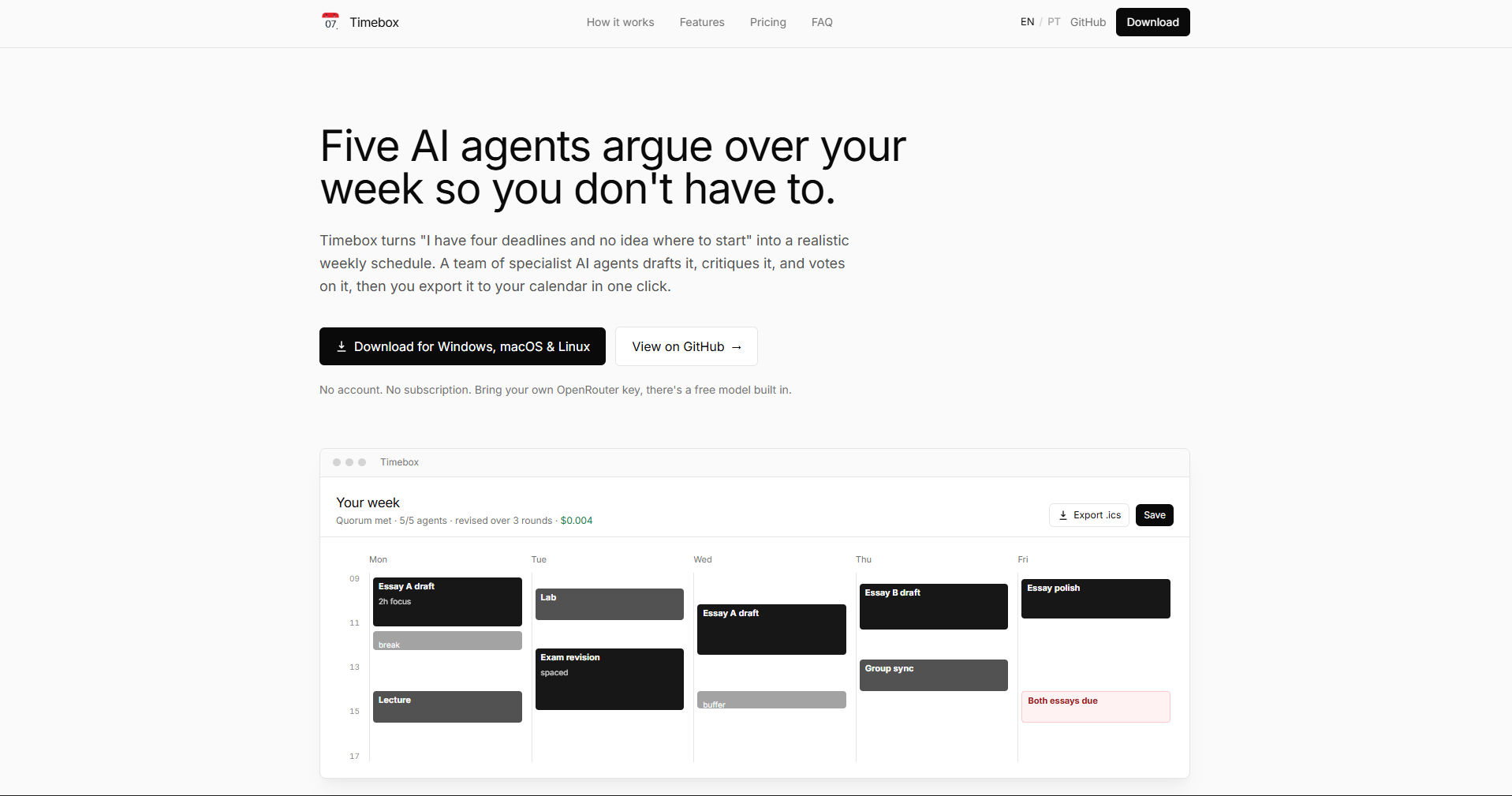Switch language to PT
The width and height of the screenshot is (1512, 796).
1054,22
